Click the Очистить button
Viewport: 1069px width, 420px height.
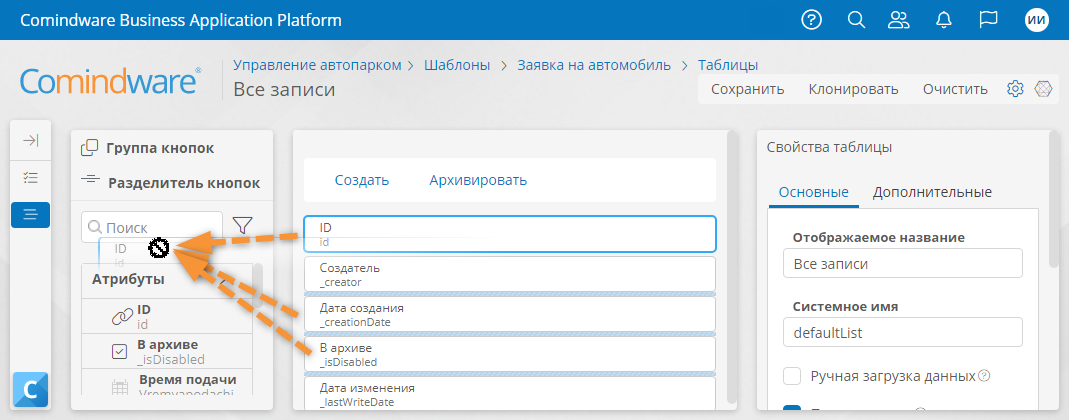pos(955,89)
